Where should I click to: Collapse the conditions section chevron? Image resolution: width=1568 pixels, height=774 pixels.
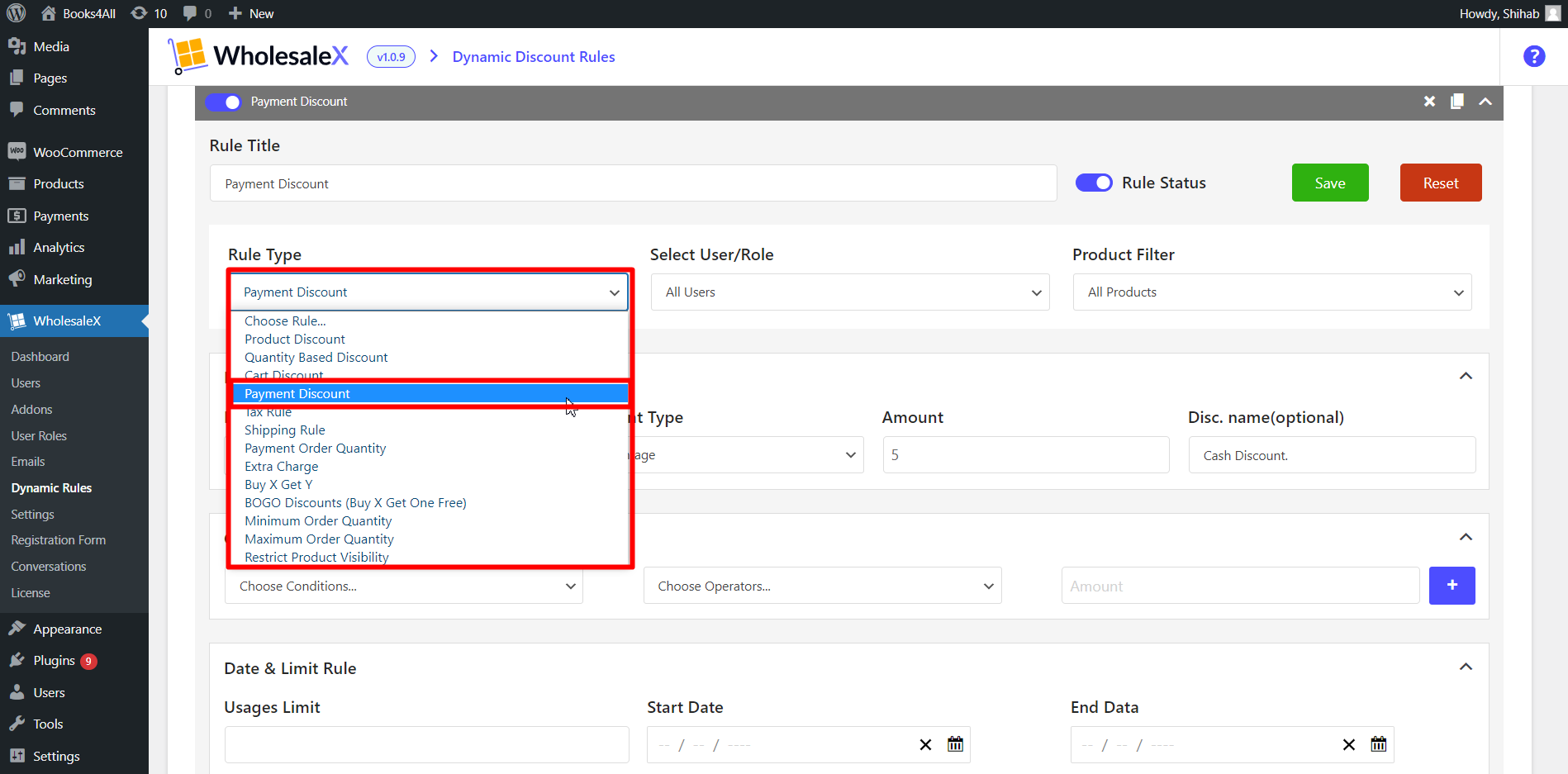point(1466,537)
